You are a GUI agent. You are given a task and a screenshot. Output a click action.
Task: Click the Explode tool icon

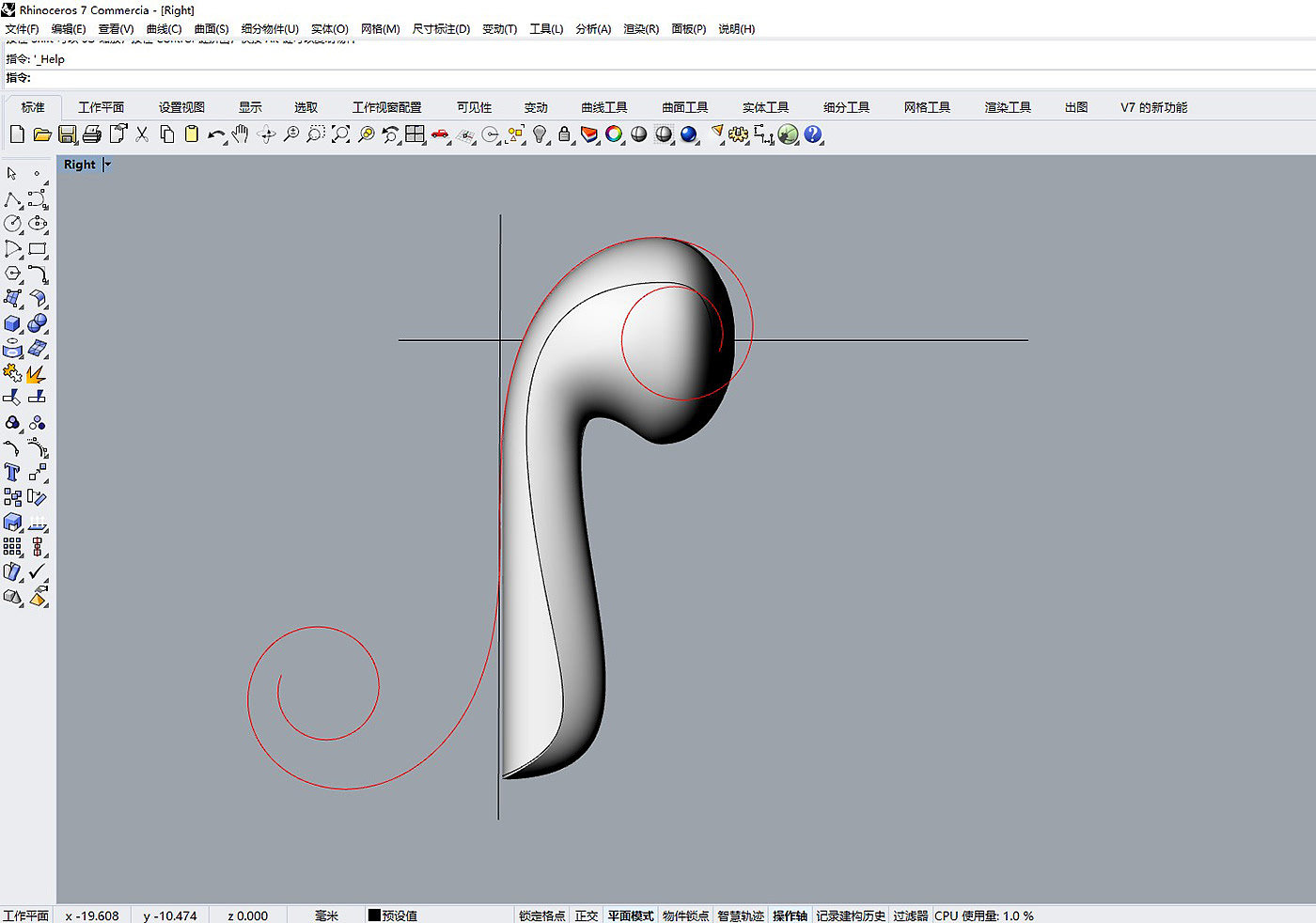(x=36, y=374)
